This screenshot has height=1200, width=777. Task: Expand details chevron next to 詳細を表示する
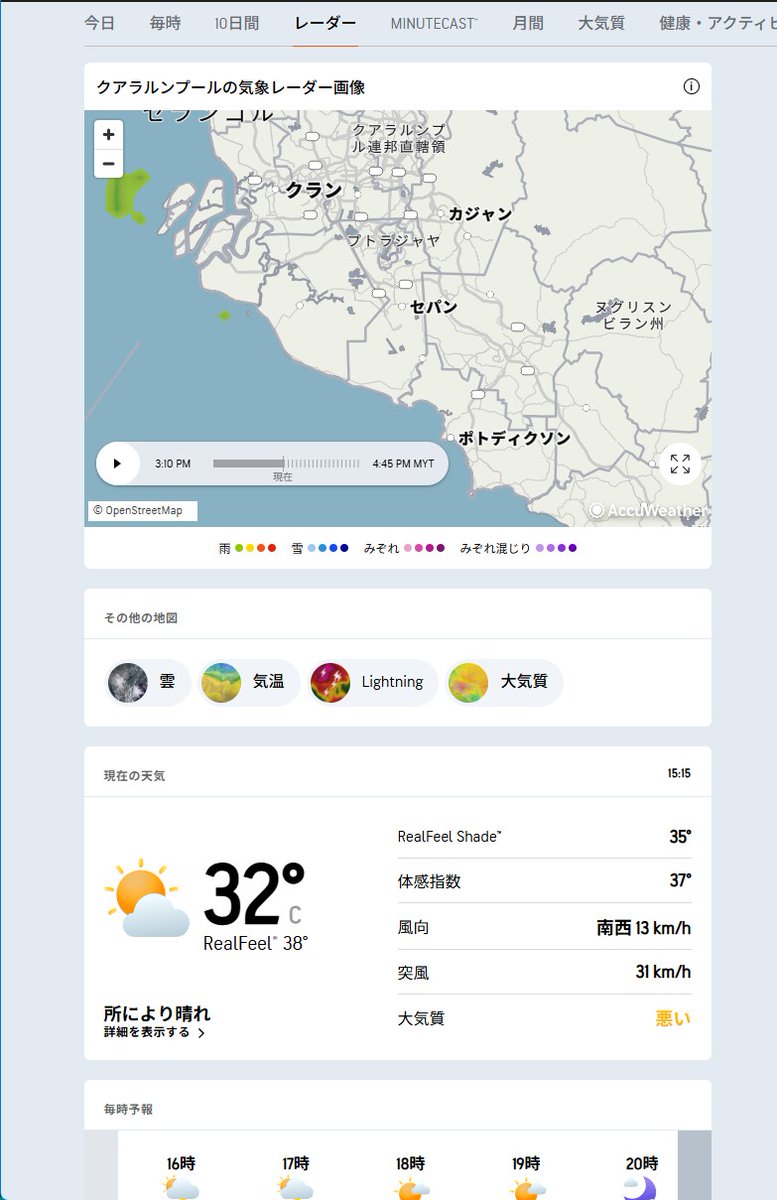pos(201,1033)
